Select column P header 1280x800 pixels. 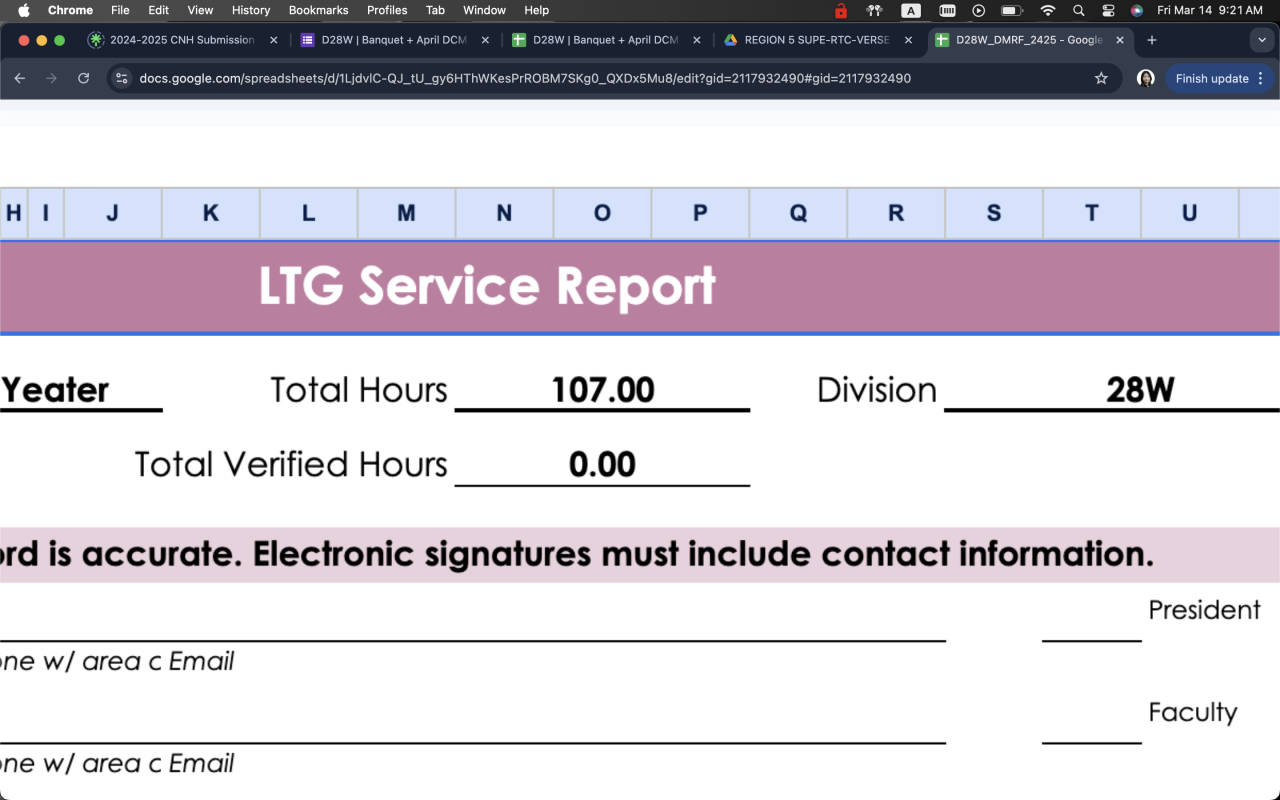click(x=700, y=213)
